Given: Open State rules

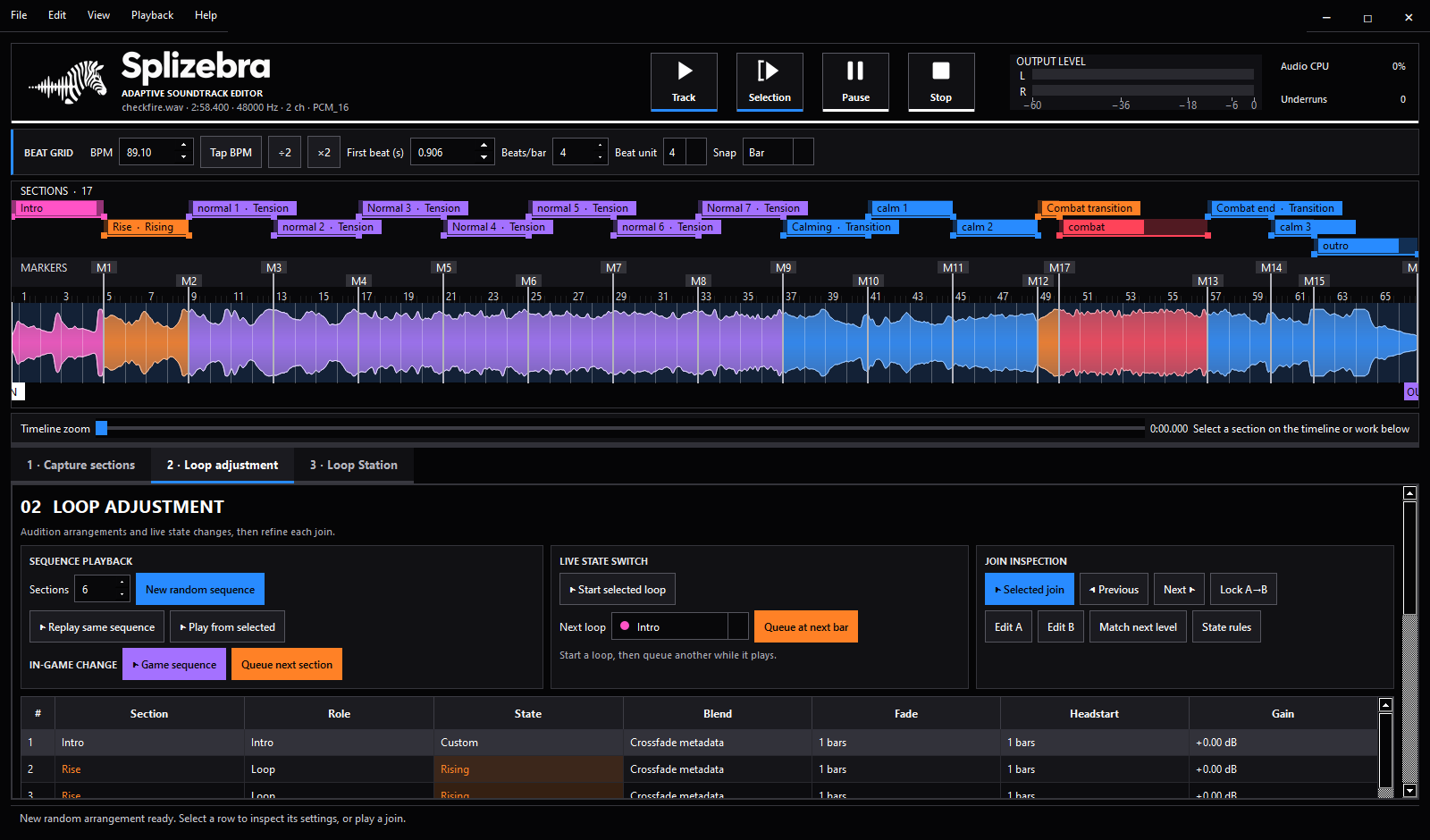Looking at the screenshot, I should click(x=1226, y=627).
